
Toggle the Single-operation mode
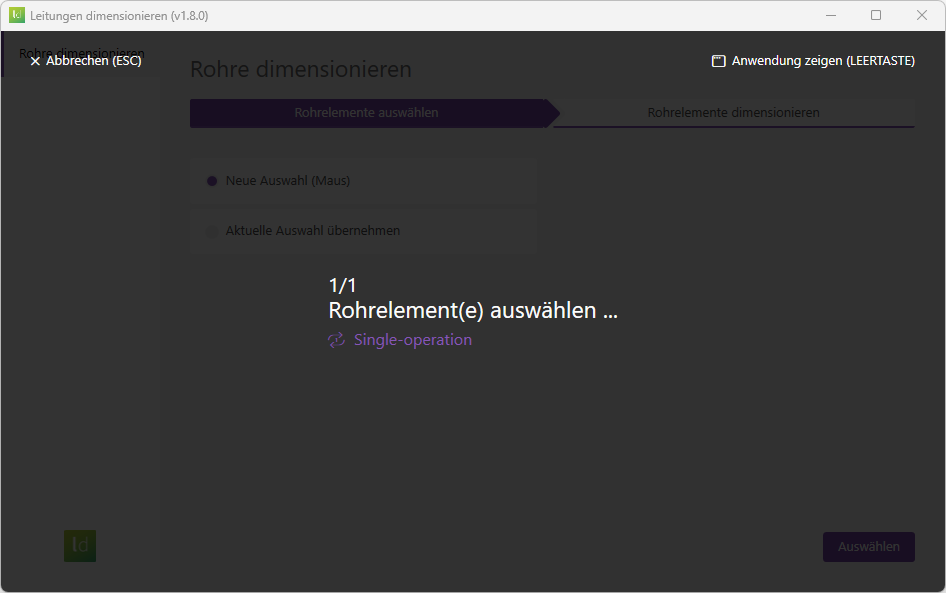click(x=400, y=340)
